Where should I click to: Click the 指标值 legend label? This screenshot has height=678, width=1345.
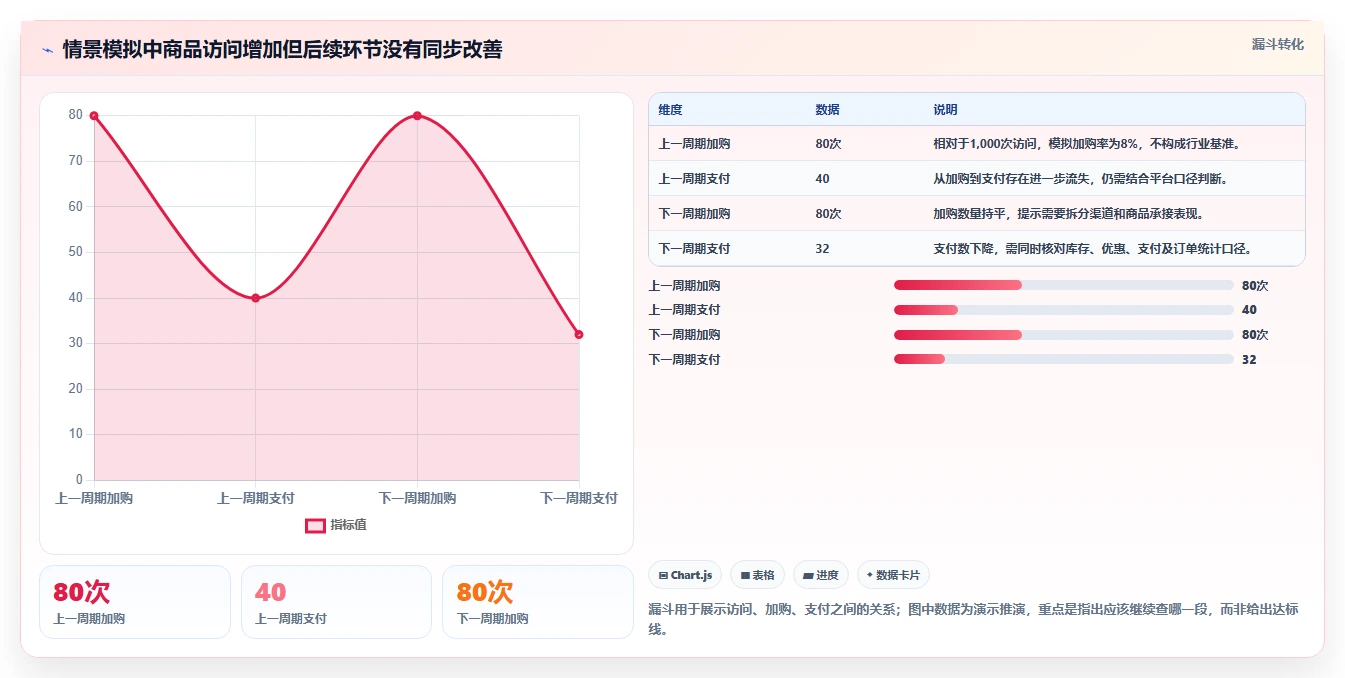click(x=349, y=525)
